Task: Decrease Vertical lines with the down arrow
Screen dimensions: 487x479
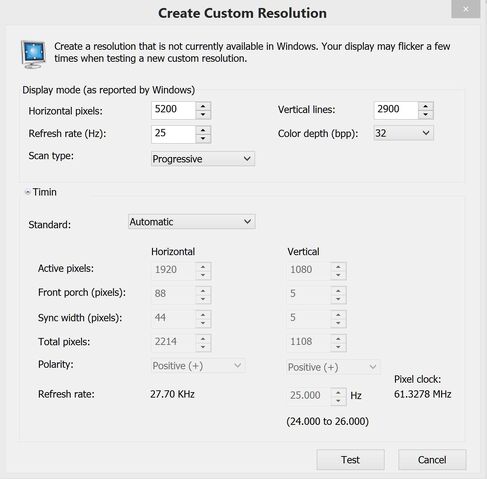Action: click(425, 115)
